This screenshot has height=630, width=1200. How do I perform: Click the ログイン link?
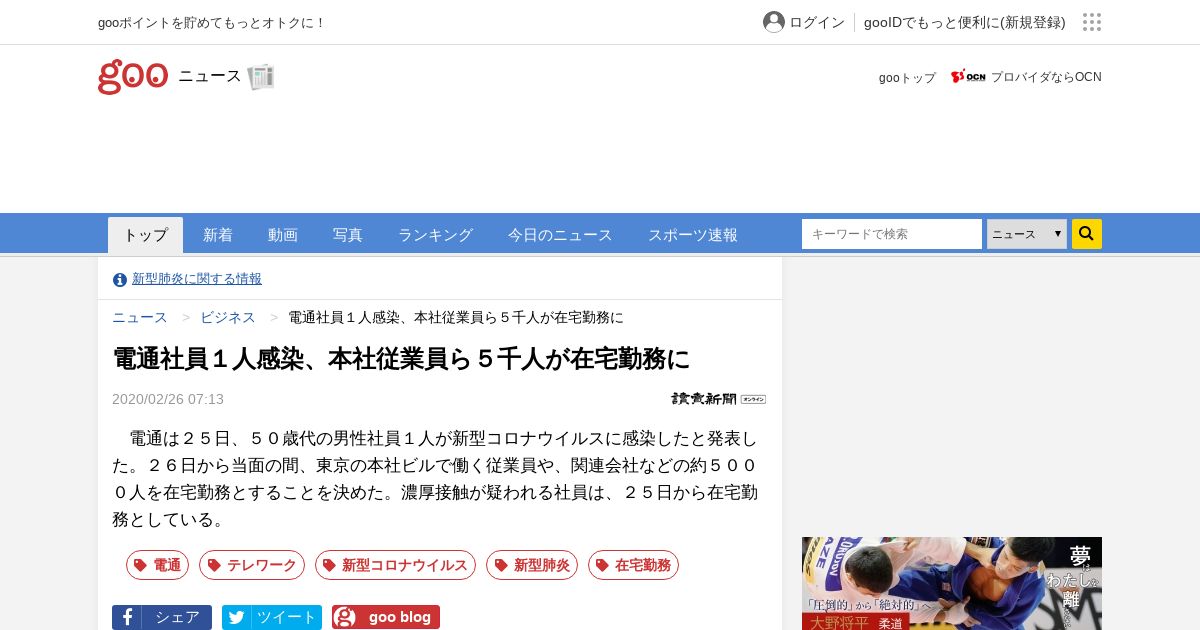(817, 22)
